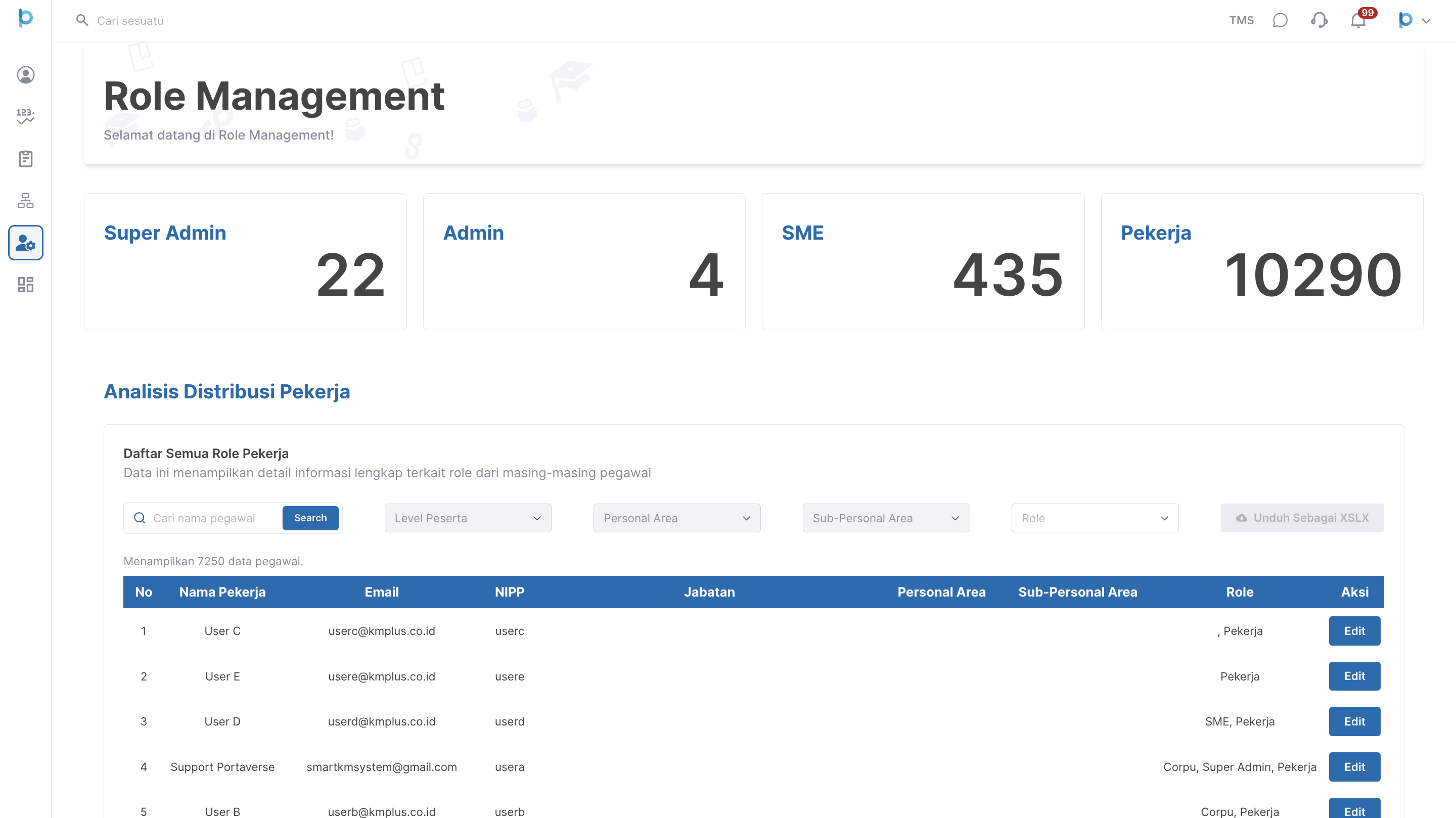
Task: Open the dashboard grid sidebar icon
Action: point(25,284)
